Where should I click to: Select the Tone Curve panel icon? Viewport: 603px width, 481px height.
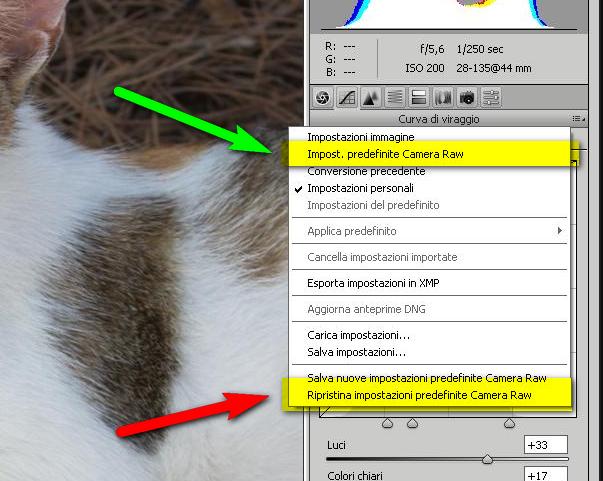[347, 97]
